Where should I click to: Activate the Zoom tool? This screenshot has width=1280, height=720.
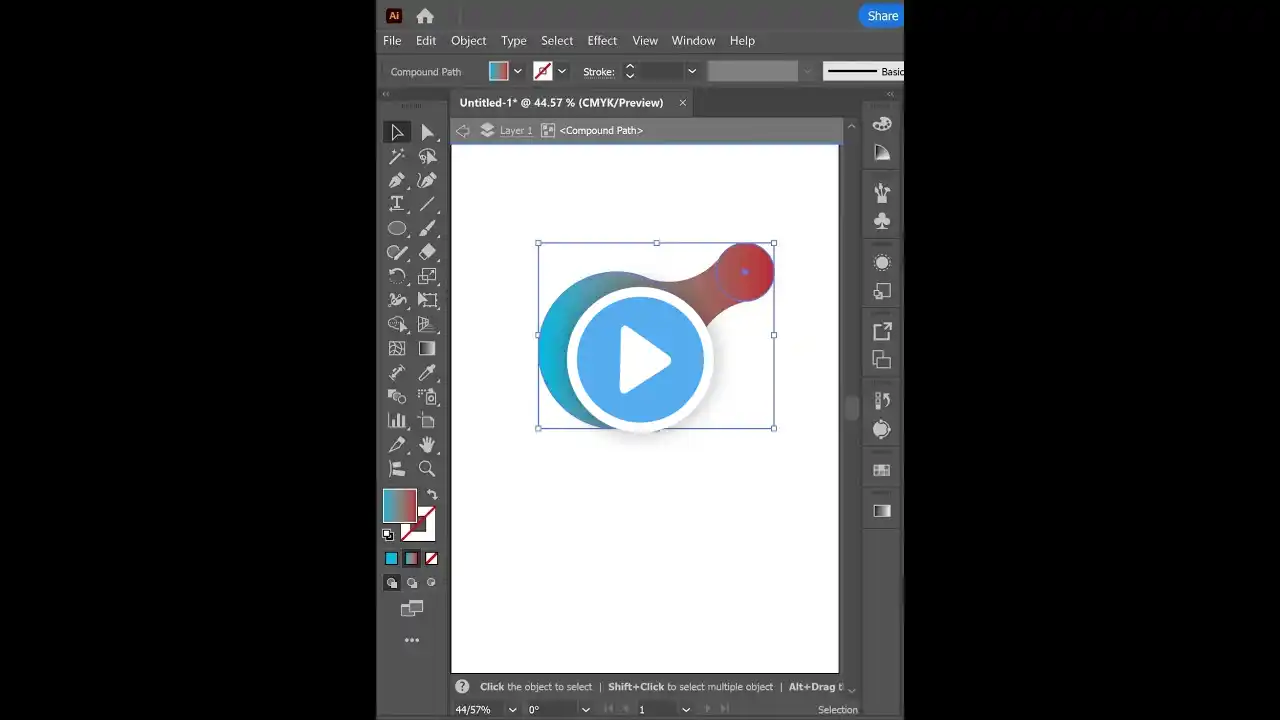pos(427,468)
